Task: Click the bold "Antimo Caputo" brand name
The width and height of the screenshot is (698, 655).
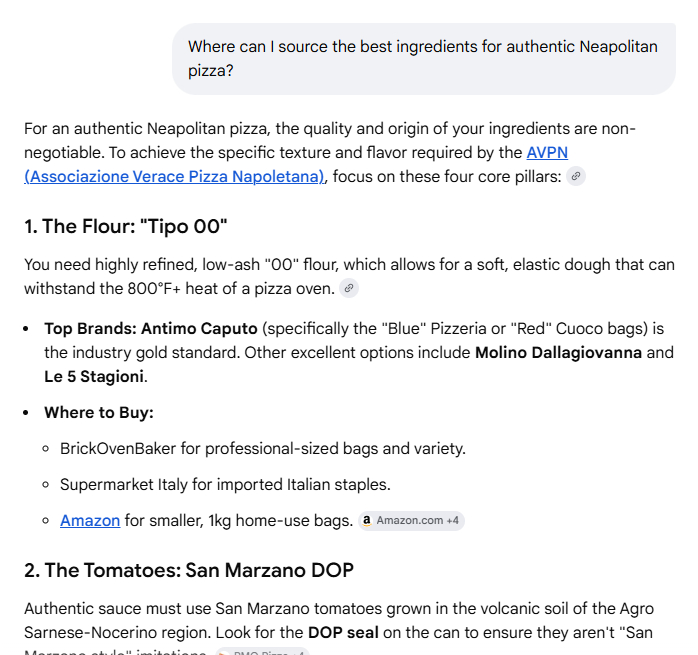Action: 199,329
